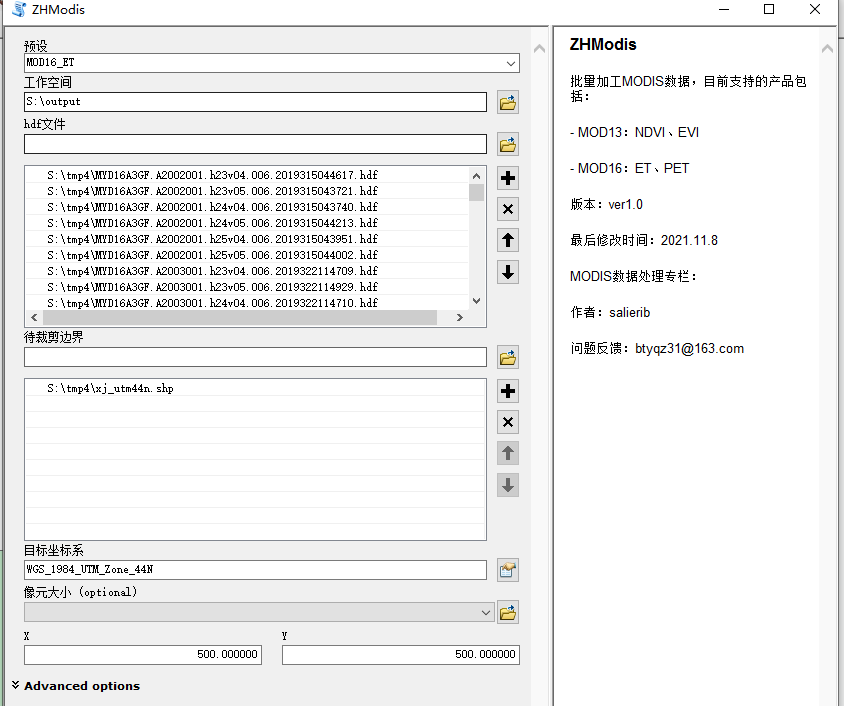Maximize the ZHModis window
The image size is (844, 706).
[x=769, y=10]
